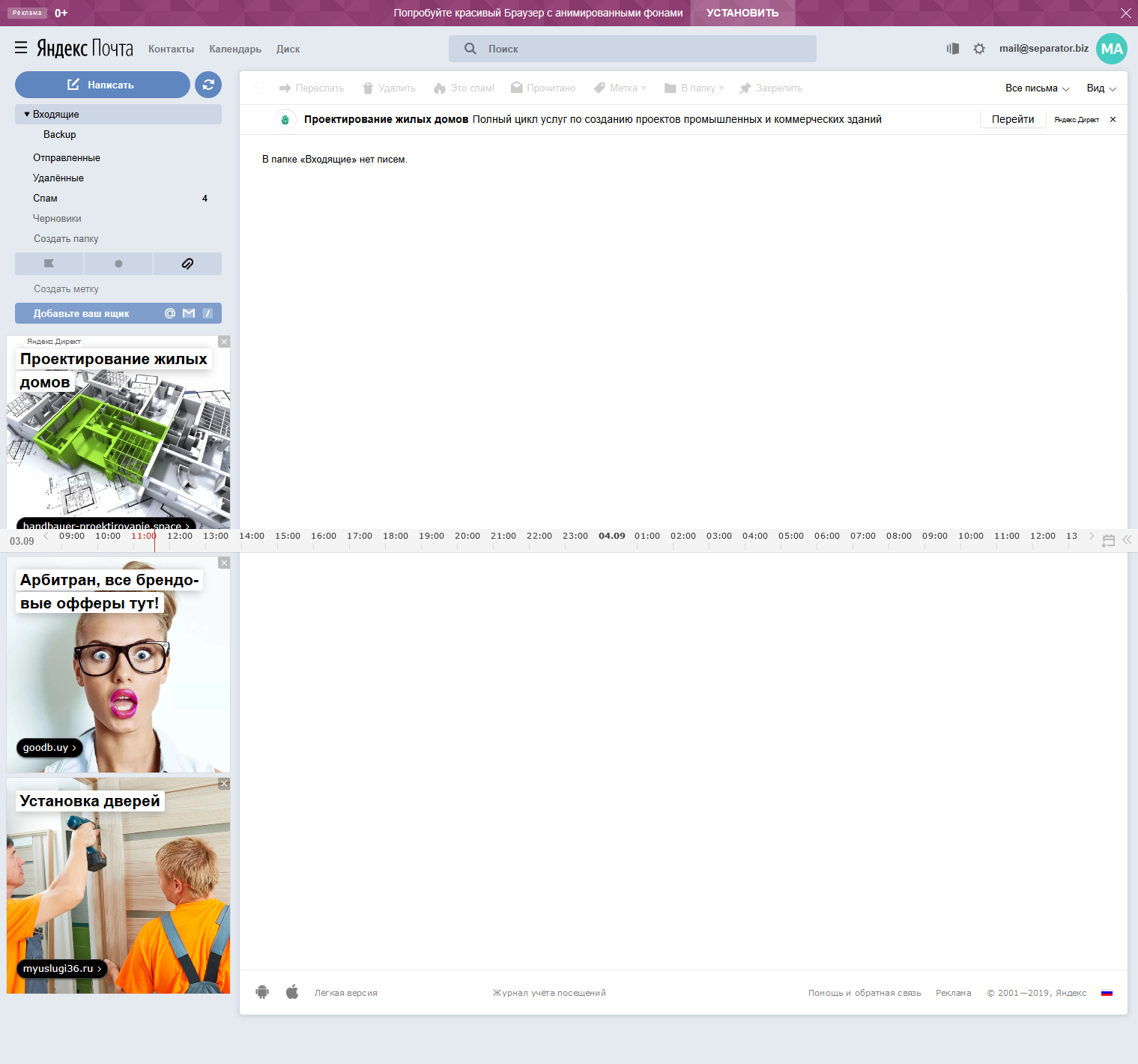The height and width of the screenshot is (1064, 1138).
Task: Click Добавьте ваш ящик button
Action: (x=118, y=313)
